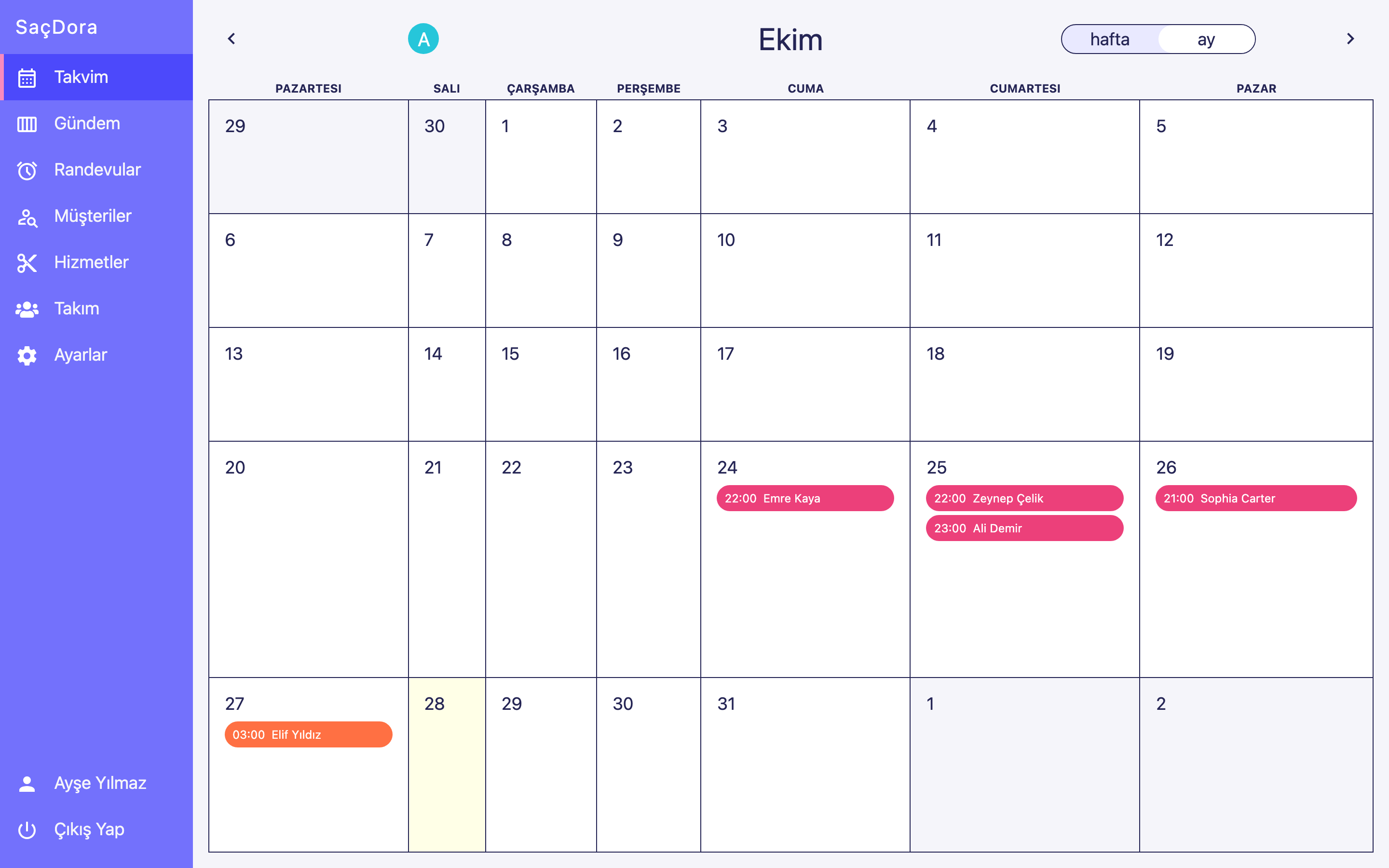Open the 21:00 Sophia Carter appointment

(1255, 498)
